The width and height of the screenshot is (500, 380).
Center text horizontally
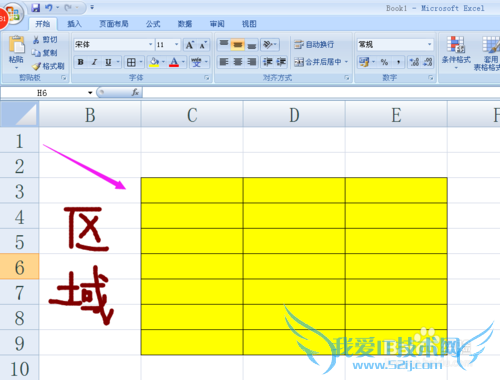(x=238, y=62)
